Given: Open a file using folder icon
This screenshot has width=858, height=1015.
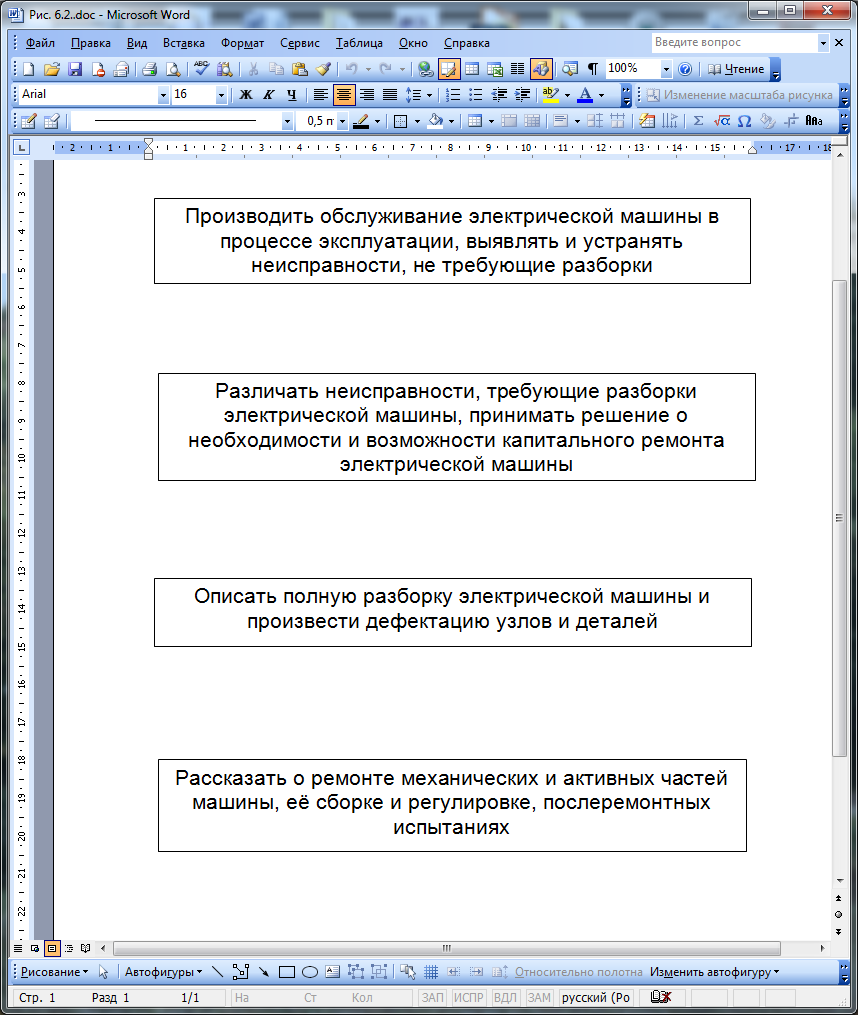Looking at the screenshot, I should (52, 69).
